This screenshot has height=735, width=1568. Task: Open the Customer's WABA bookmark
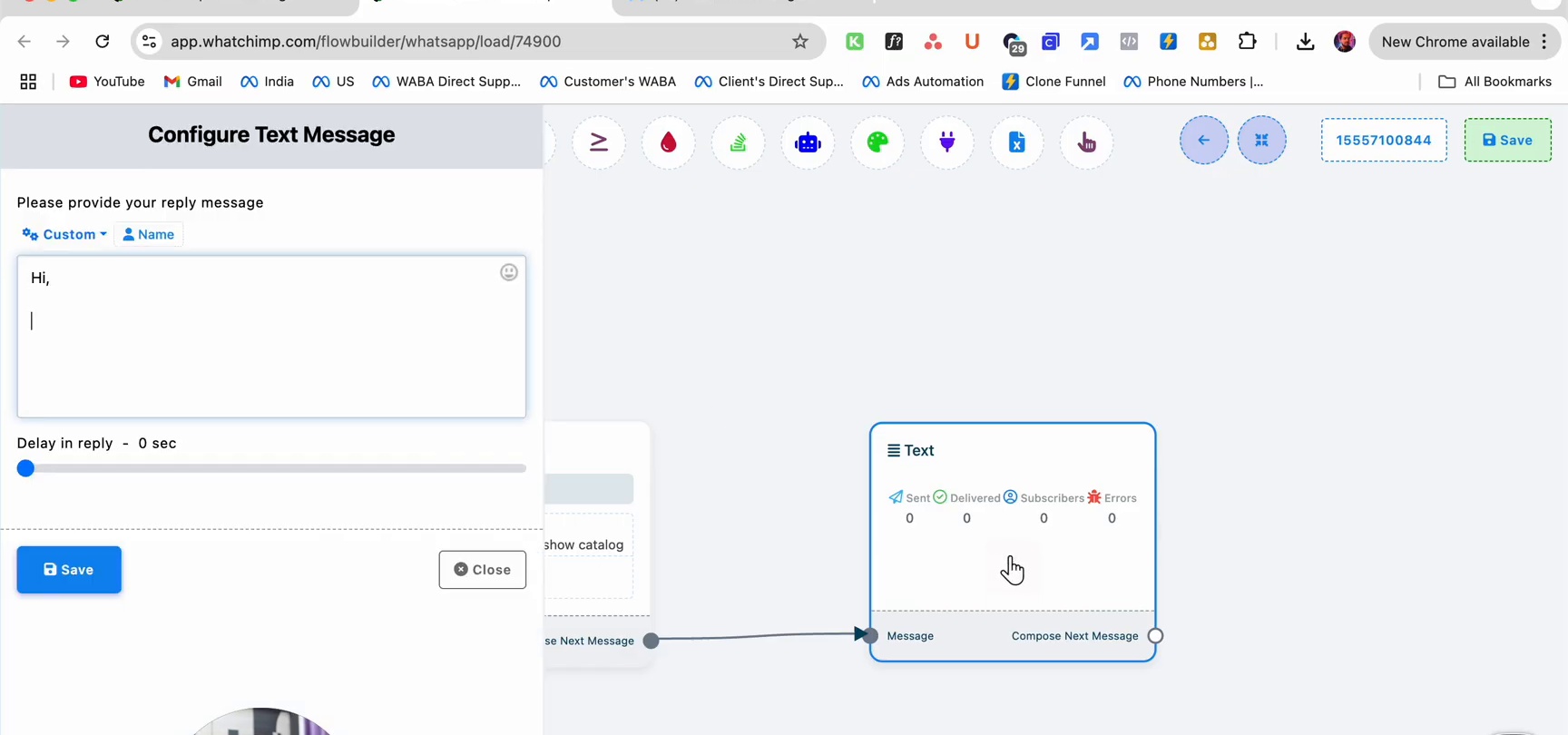tap(608, 82)
